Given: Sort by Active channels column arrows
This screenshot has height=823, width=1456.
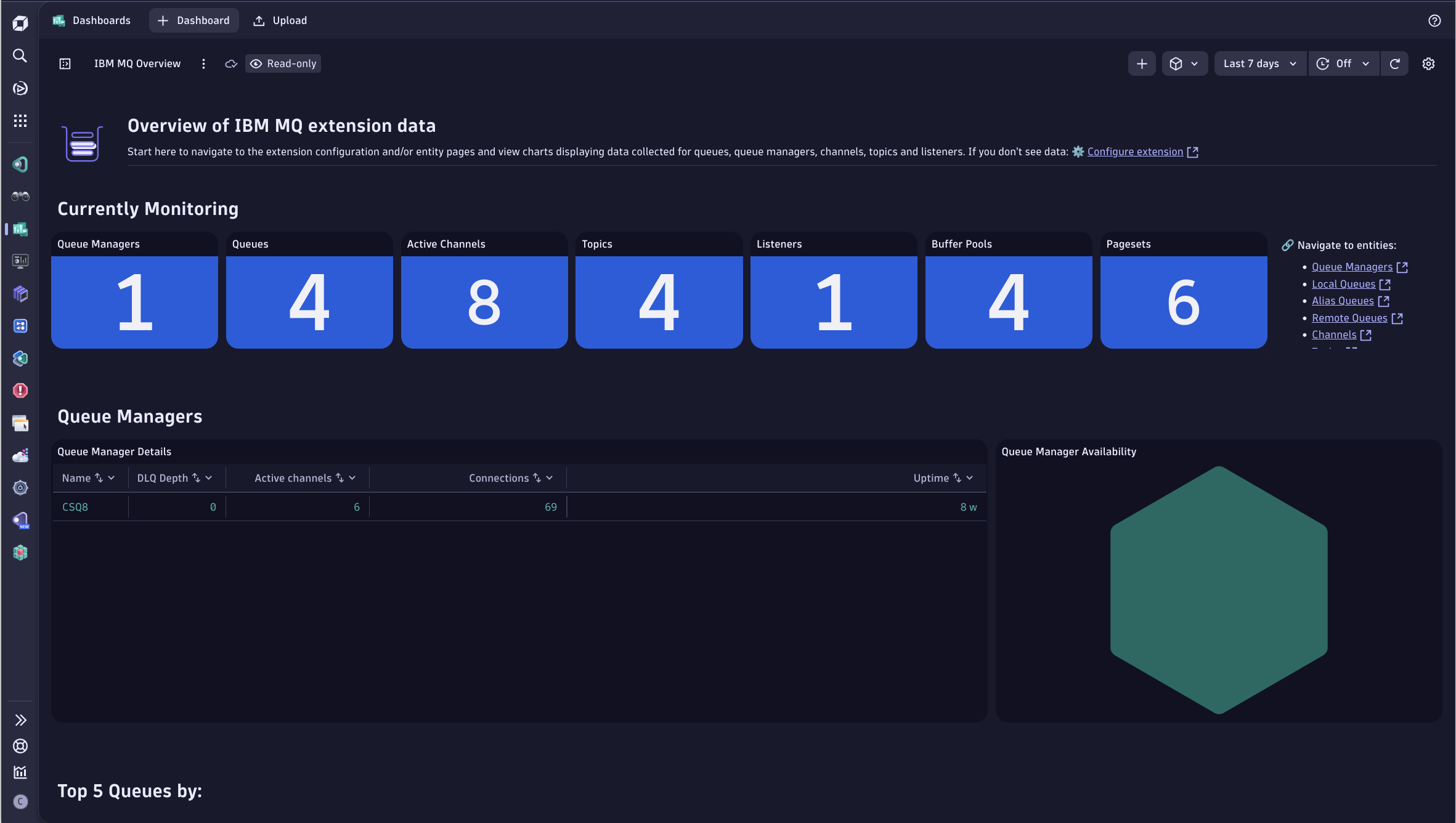Looking at the screenshot, I should coord(340,478).
